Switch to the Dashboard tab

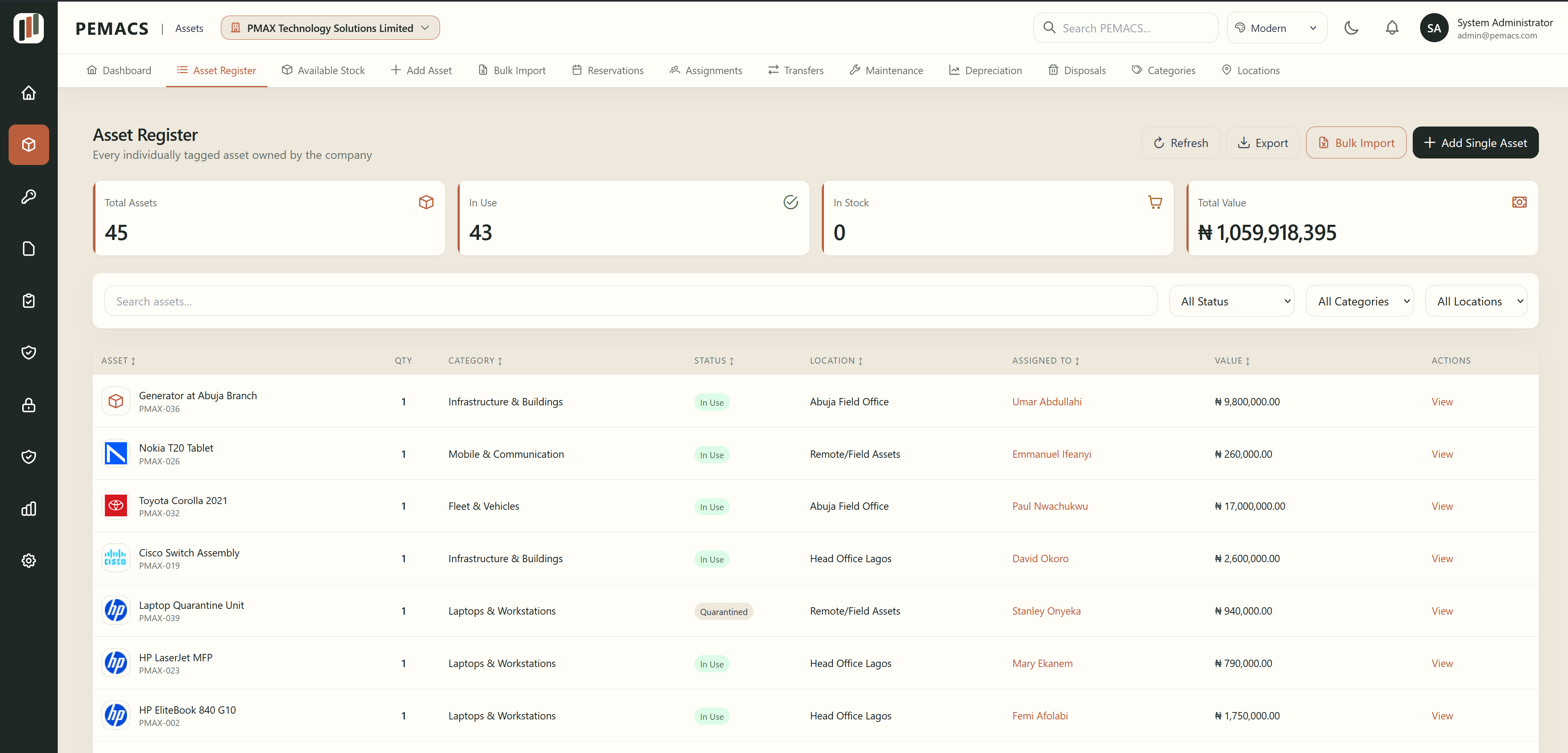[119, 70]
